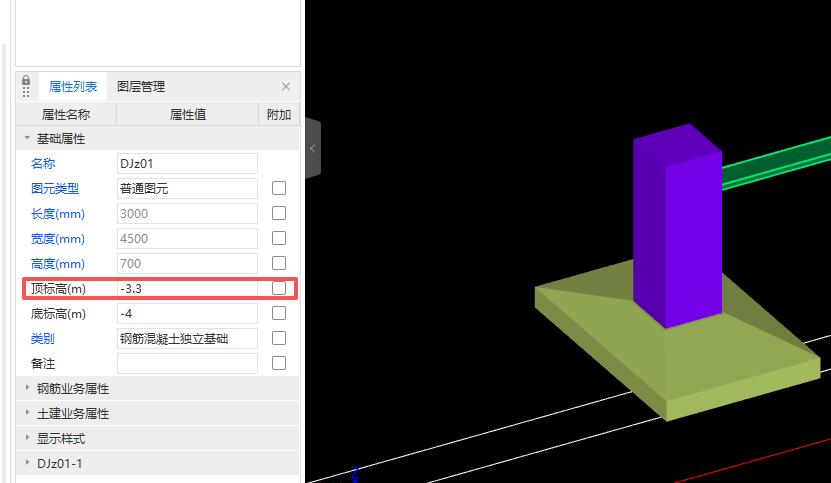Image resolution: width=831 pixels, height=483 pixels.
Task: Open the 类别 value 钢筋混凝土独立基础
Action: click(x=187, y=338)
